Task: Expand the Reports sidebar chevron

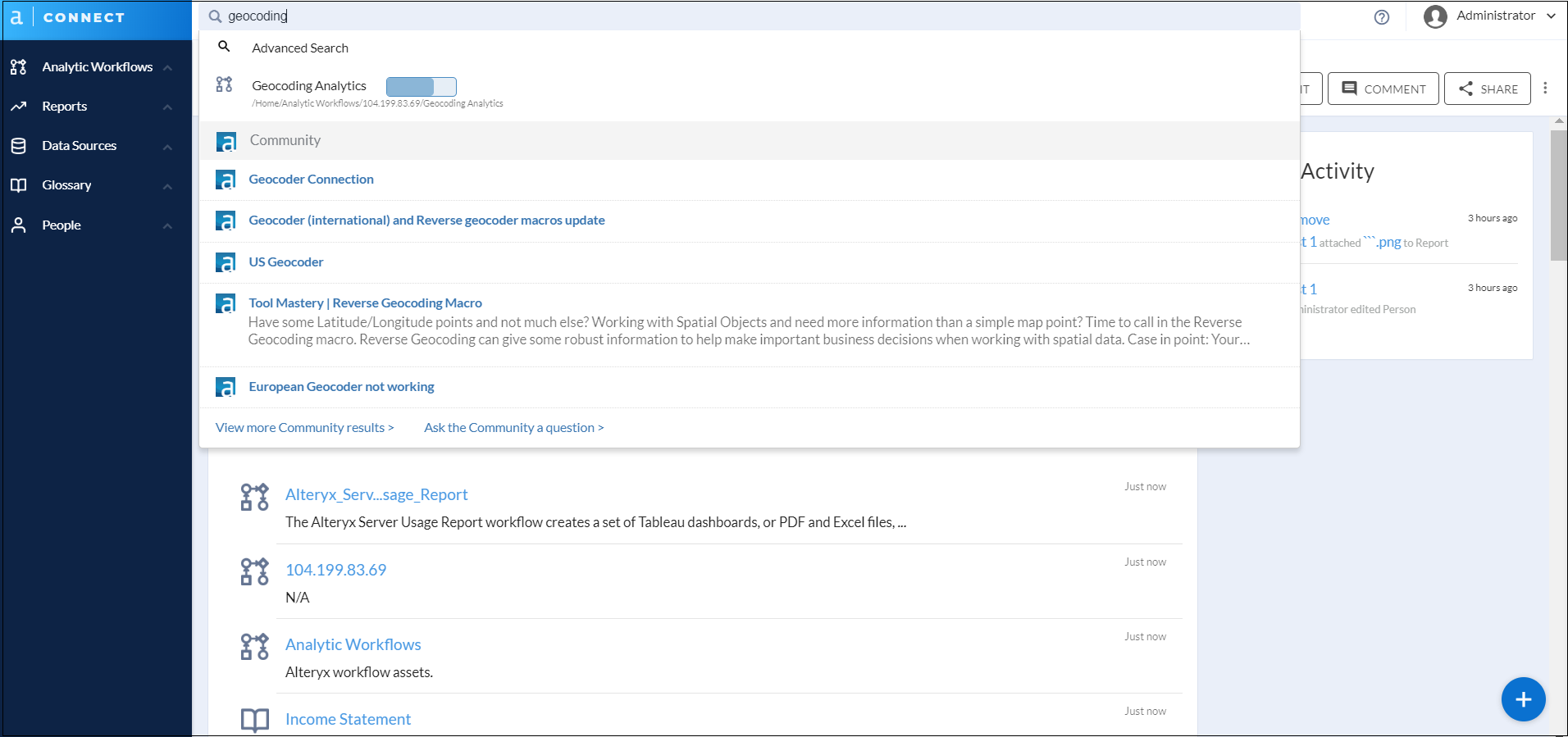Action: point(167,107)
